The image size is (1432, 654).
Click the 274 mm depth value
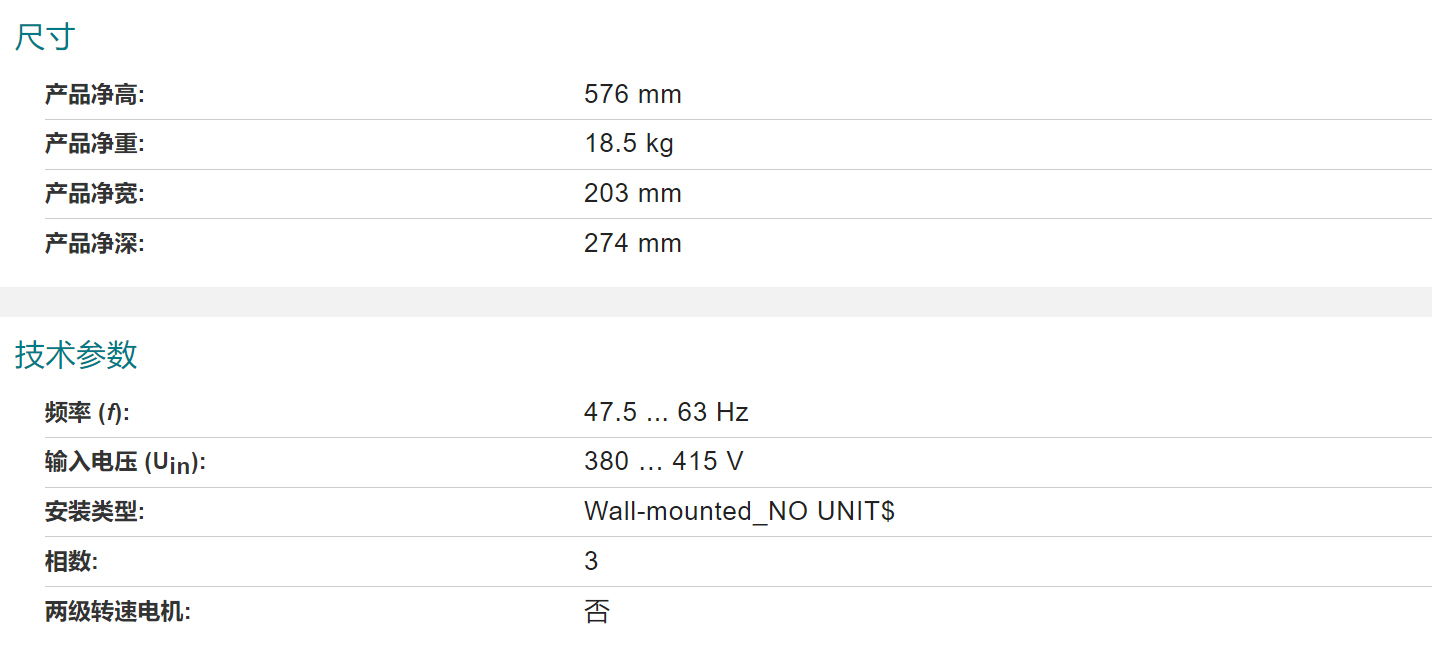coord(633,243)
